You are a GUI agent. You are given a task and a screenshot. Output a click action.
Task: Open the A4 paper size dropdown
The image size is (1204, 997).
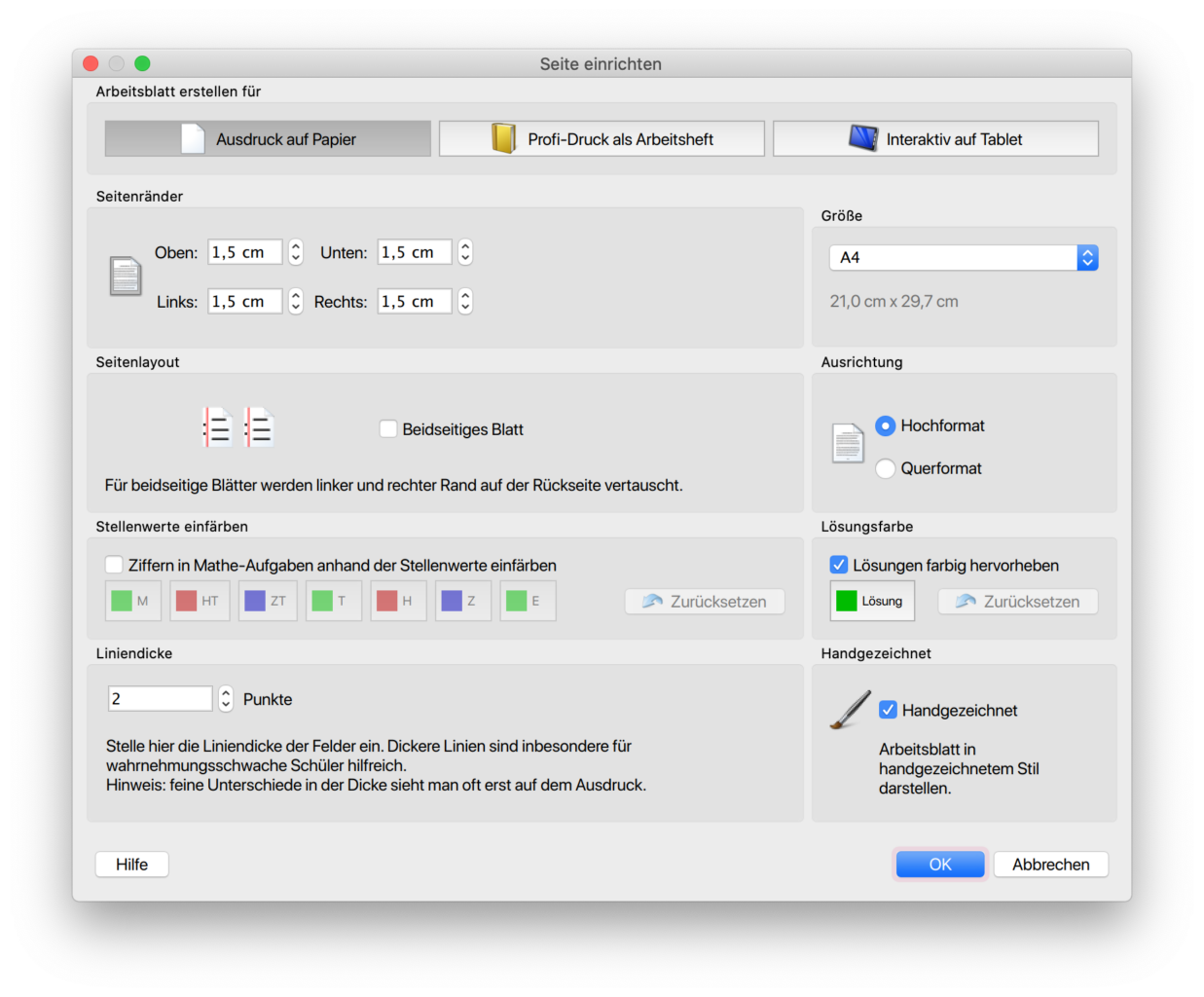pos(1087,258)
